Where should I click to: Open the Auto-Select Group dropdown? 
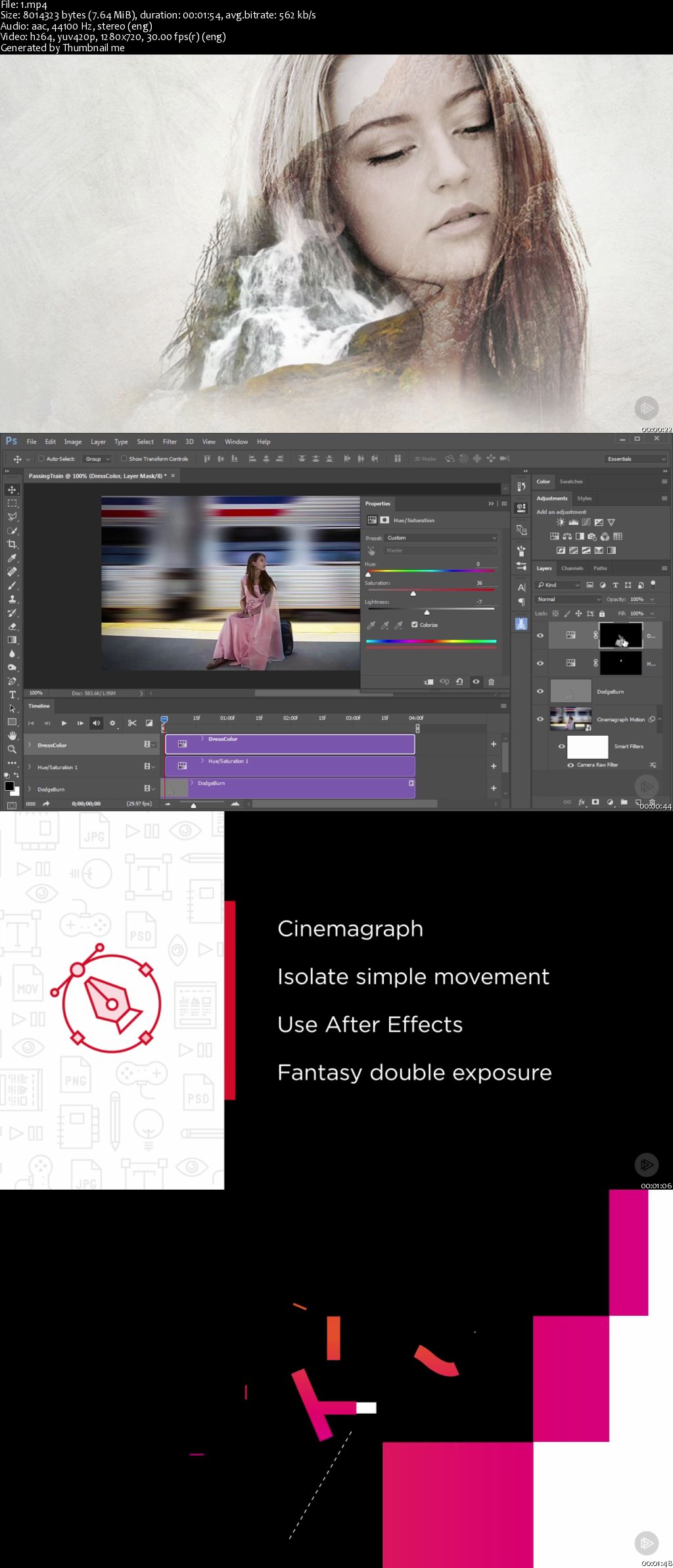point(97,459)
